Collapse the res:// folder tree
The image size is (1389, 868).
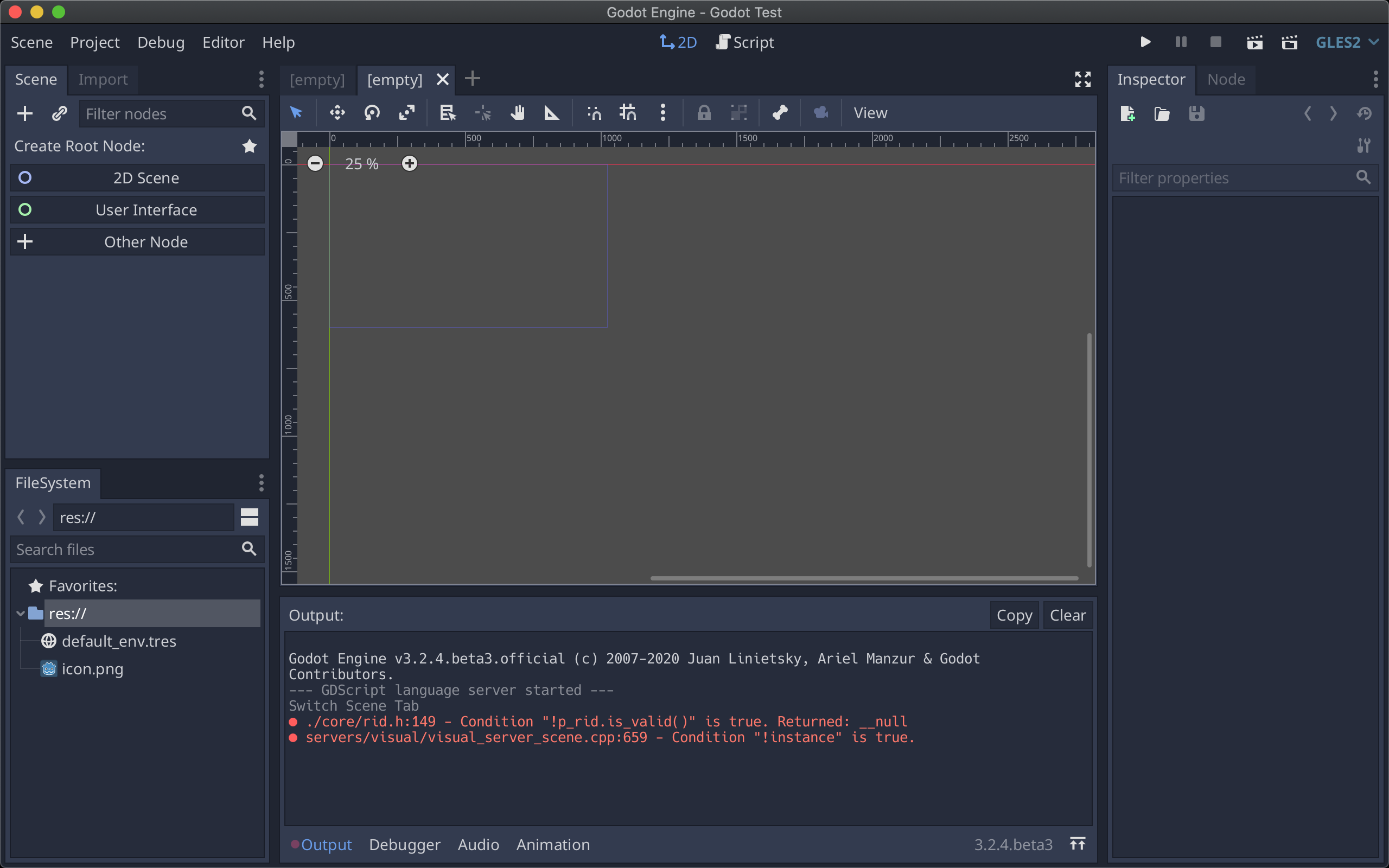(21, 614)
